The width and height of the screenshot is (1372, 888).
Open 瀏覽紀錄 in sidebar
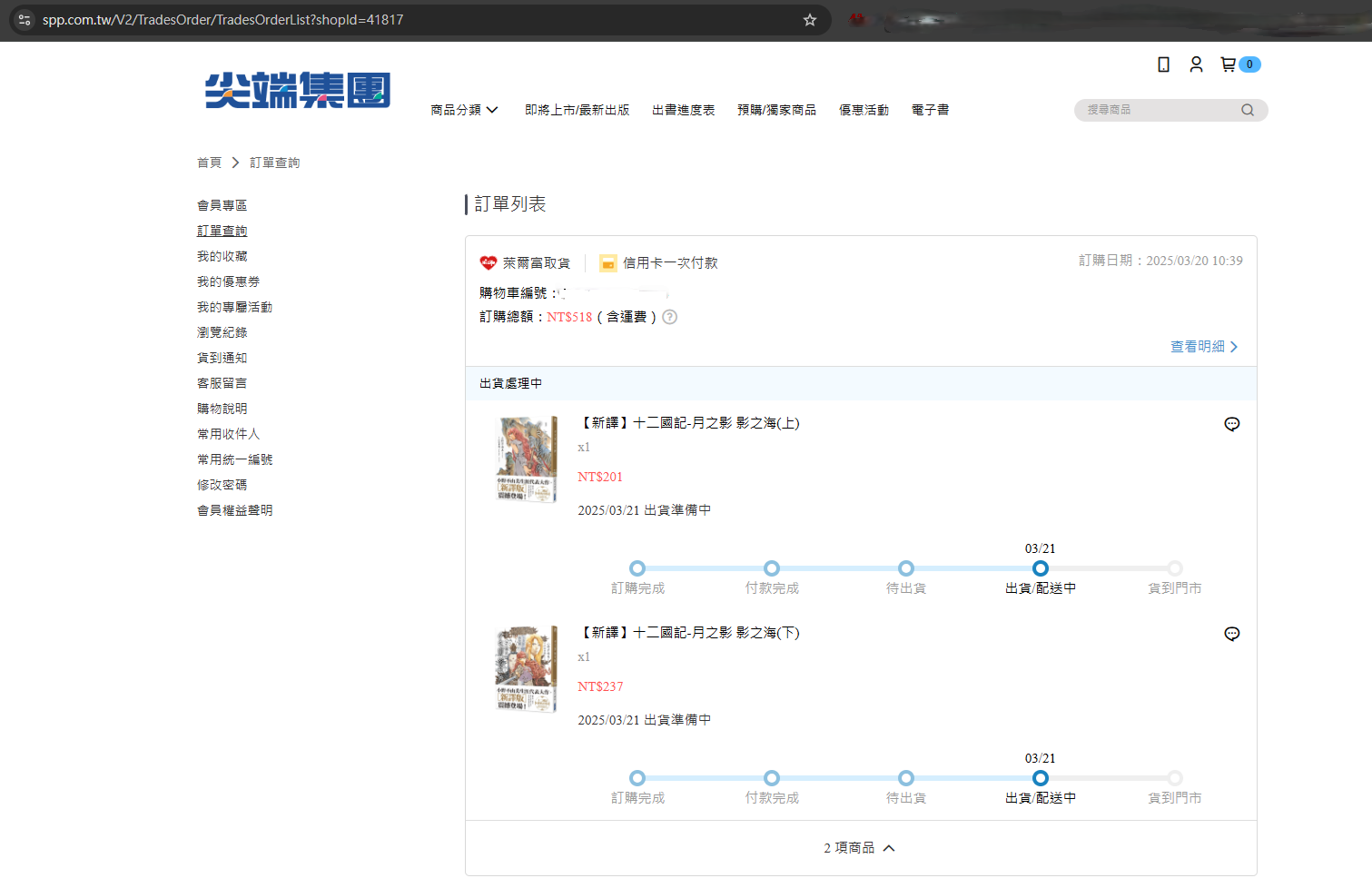[222, 332]
